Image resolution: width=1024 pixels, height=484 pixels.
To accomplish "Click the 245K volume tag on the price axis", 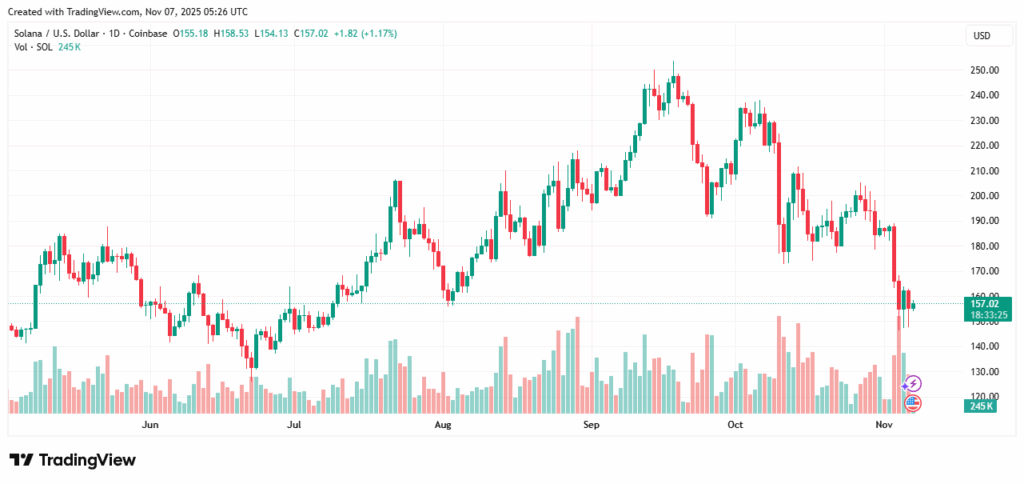I will (982, 406).
